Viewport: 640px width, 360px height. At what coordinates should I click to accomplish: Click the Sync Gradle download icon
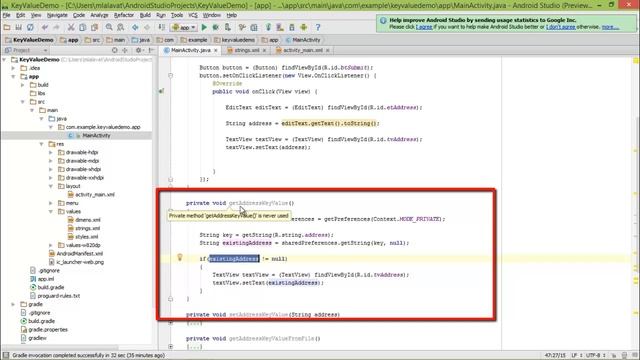click(268, 27)
